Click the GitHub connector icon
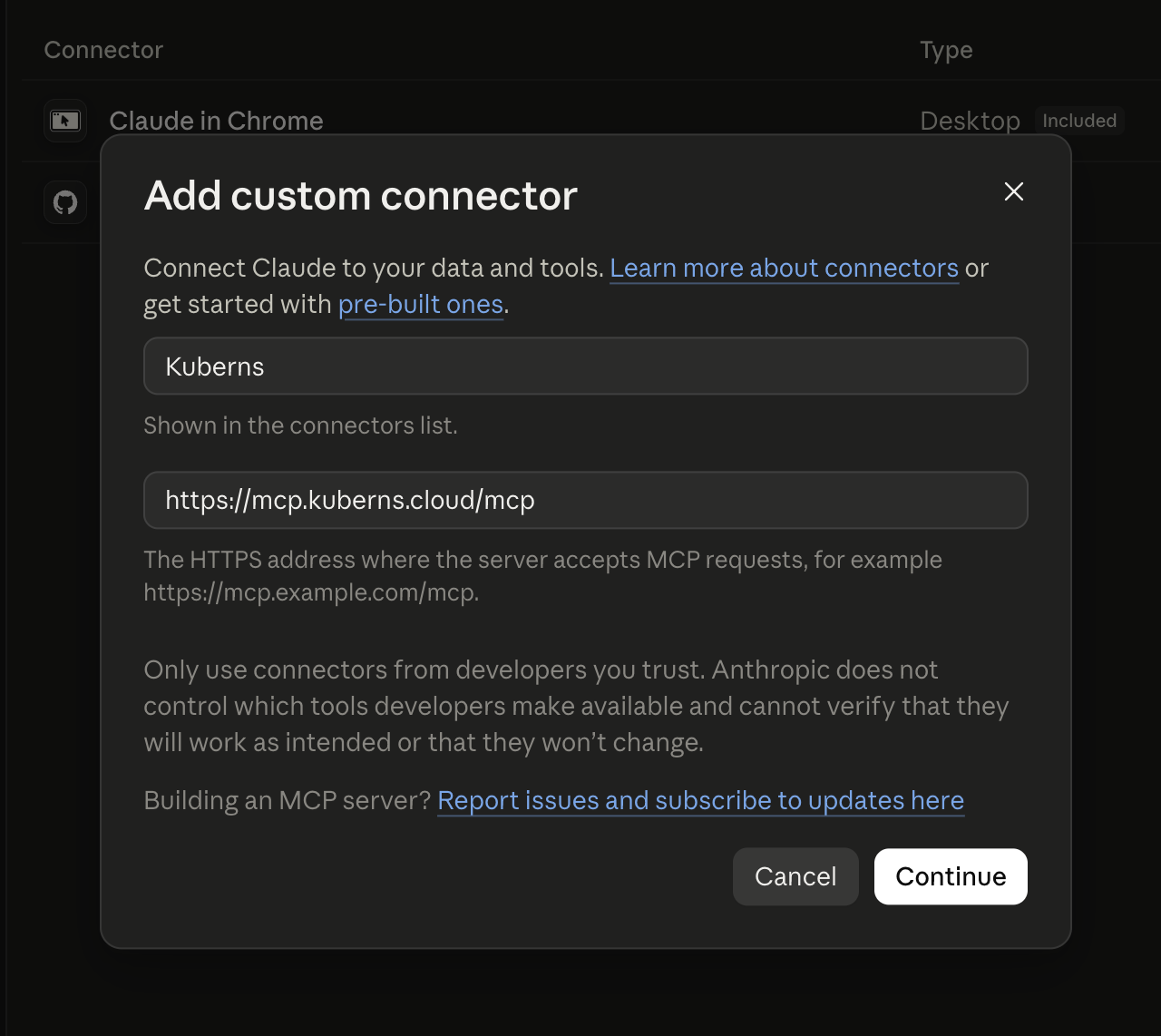The image size is (1161, 1036). click(x=65, y=202)
